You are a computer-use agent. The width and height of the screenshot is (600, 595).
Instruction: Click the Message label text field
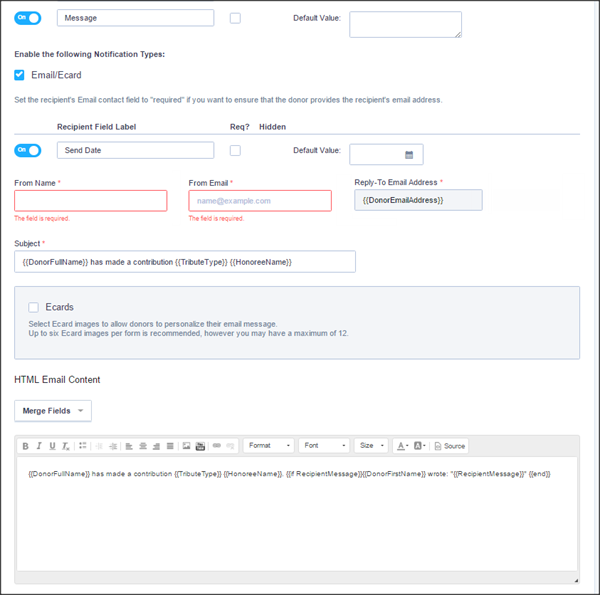point(135,18)
